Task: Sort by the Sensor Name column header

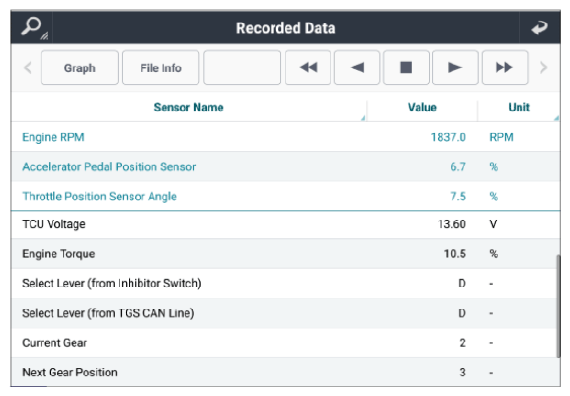Action: click(188, 107)
